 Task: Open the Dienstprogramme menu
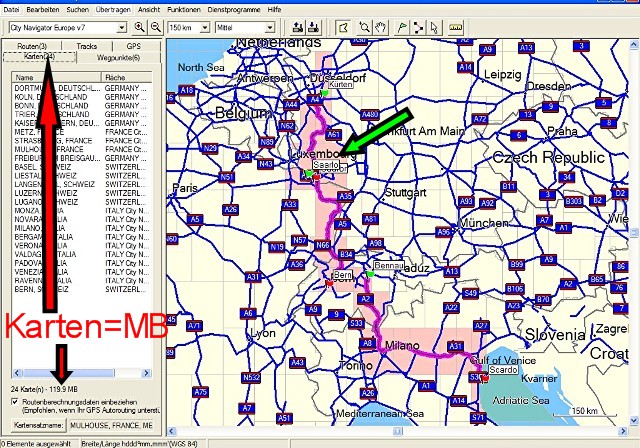234,9
